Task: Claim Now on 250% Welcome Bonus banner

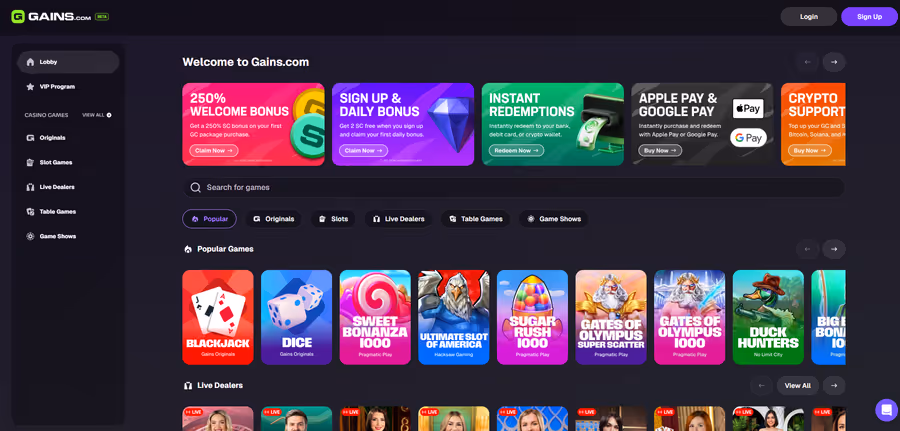Action: click(x=214, y=150)
